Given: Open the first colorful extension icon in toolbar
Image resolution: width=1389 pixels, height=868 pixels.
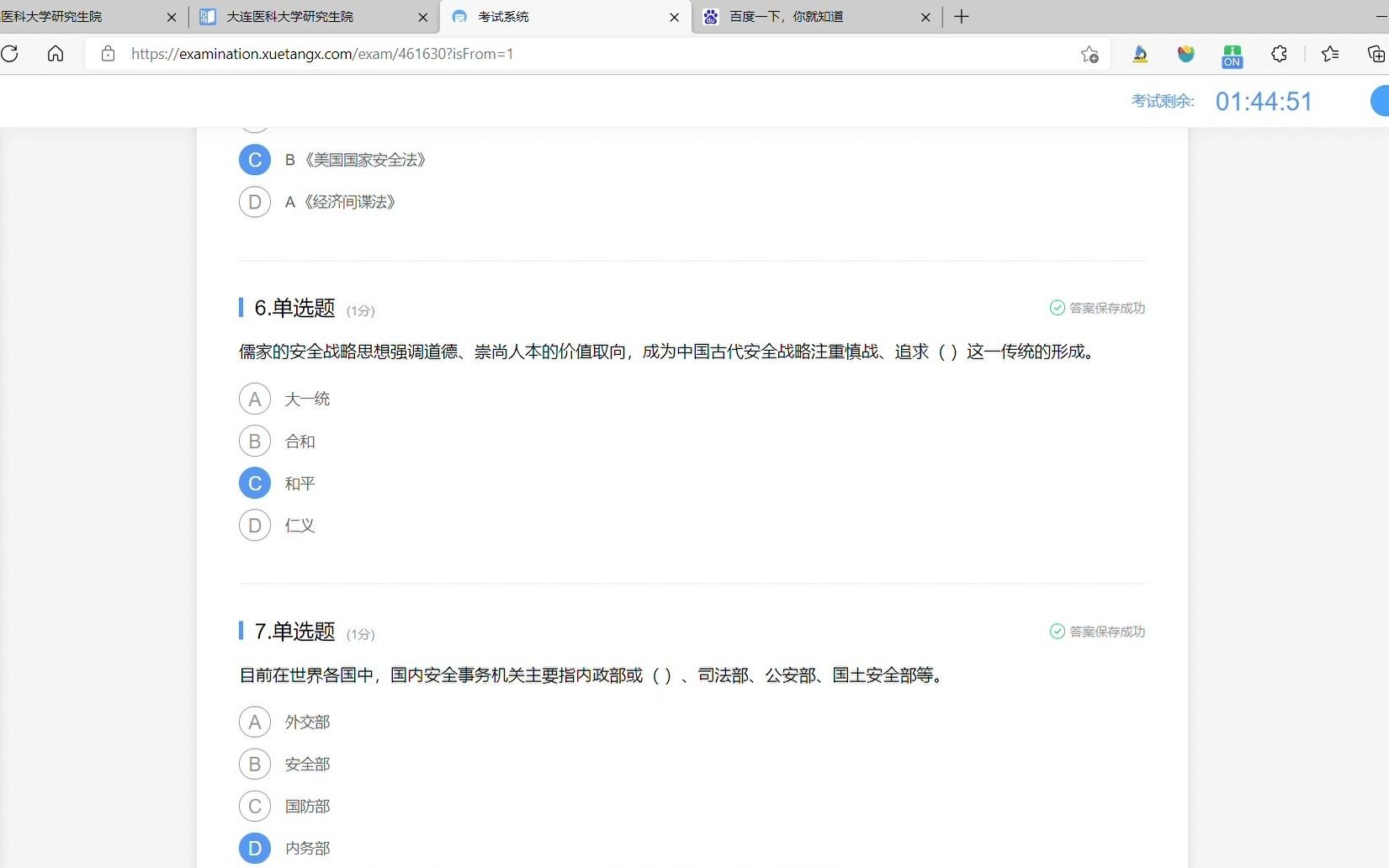Looking at the screenshot, I should click(1140, 54).
